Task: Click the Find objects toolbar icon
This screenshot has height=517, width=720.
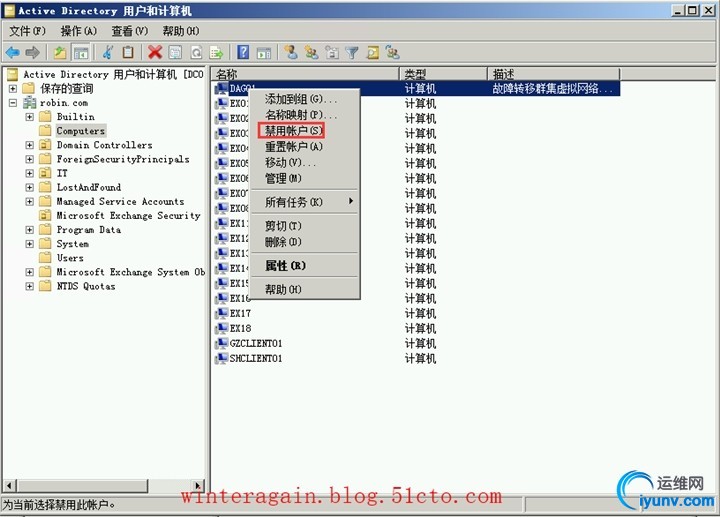Action: click(x=372, y=53)
